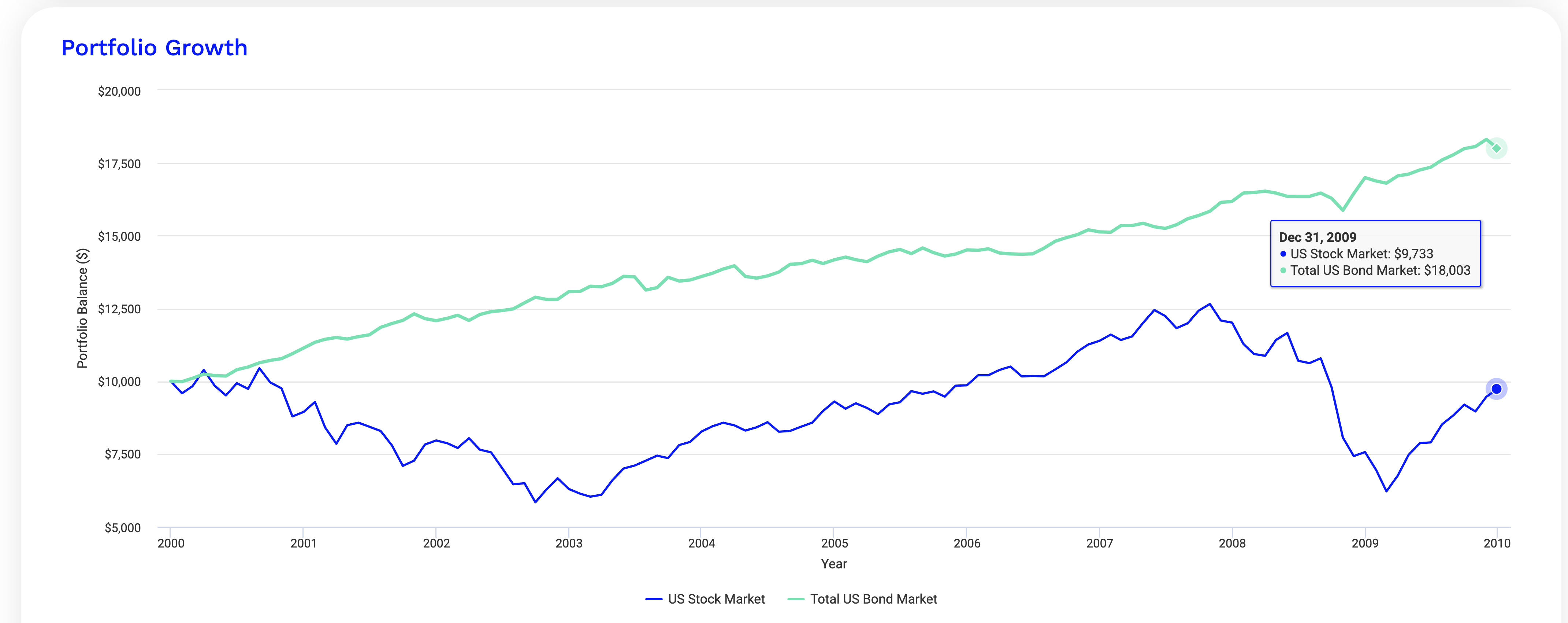The height and width of the screenshot is (623, 1568).
Task: Click the Total US Bond Market $18,003 value
Action: tap(1380, 270)
